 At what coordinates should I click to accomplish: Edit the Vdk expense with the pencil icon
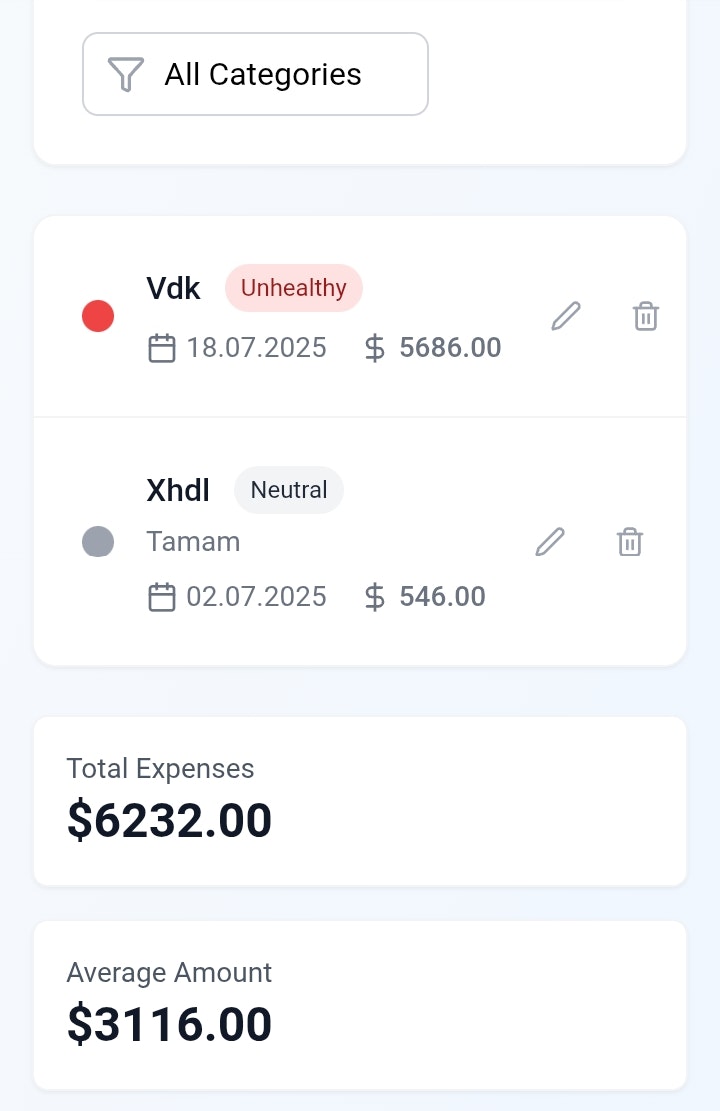[566, 317]
